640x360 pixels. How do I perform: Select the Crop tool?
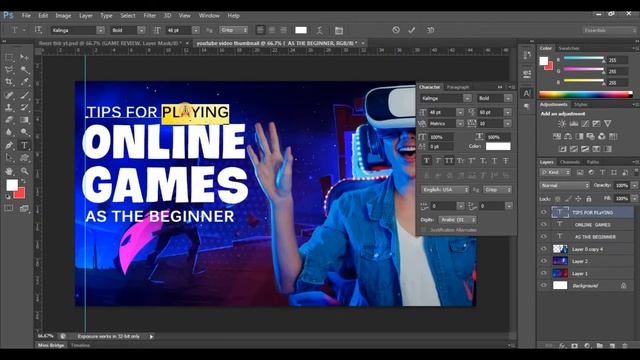(9, 82)
